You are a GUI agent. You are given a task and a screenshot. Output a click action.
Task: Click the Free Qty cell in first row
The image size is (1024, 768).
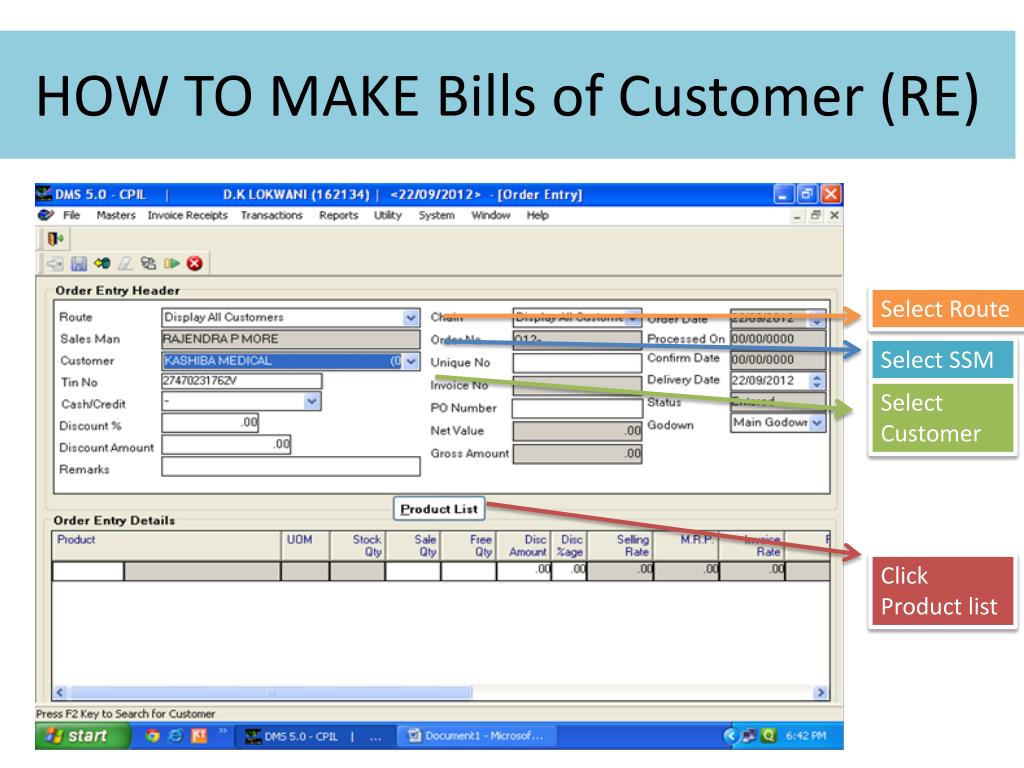pos(469,571)
